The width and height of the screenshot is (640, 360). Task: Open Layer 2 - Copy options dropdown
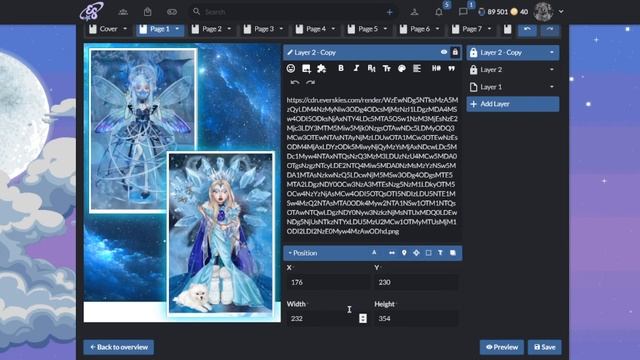[x=551, y=52]
